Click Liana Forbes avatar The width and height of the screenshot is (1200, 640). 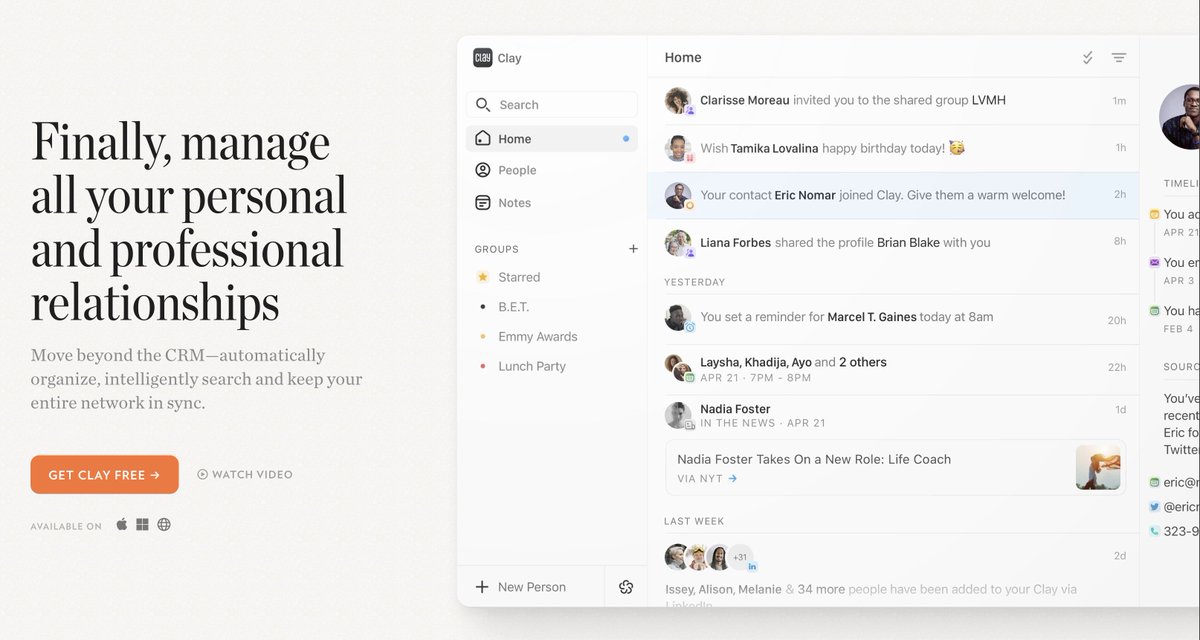click(x=679, y=243)
